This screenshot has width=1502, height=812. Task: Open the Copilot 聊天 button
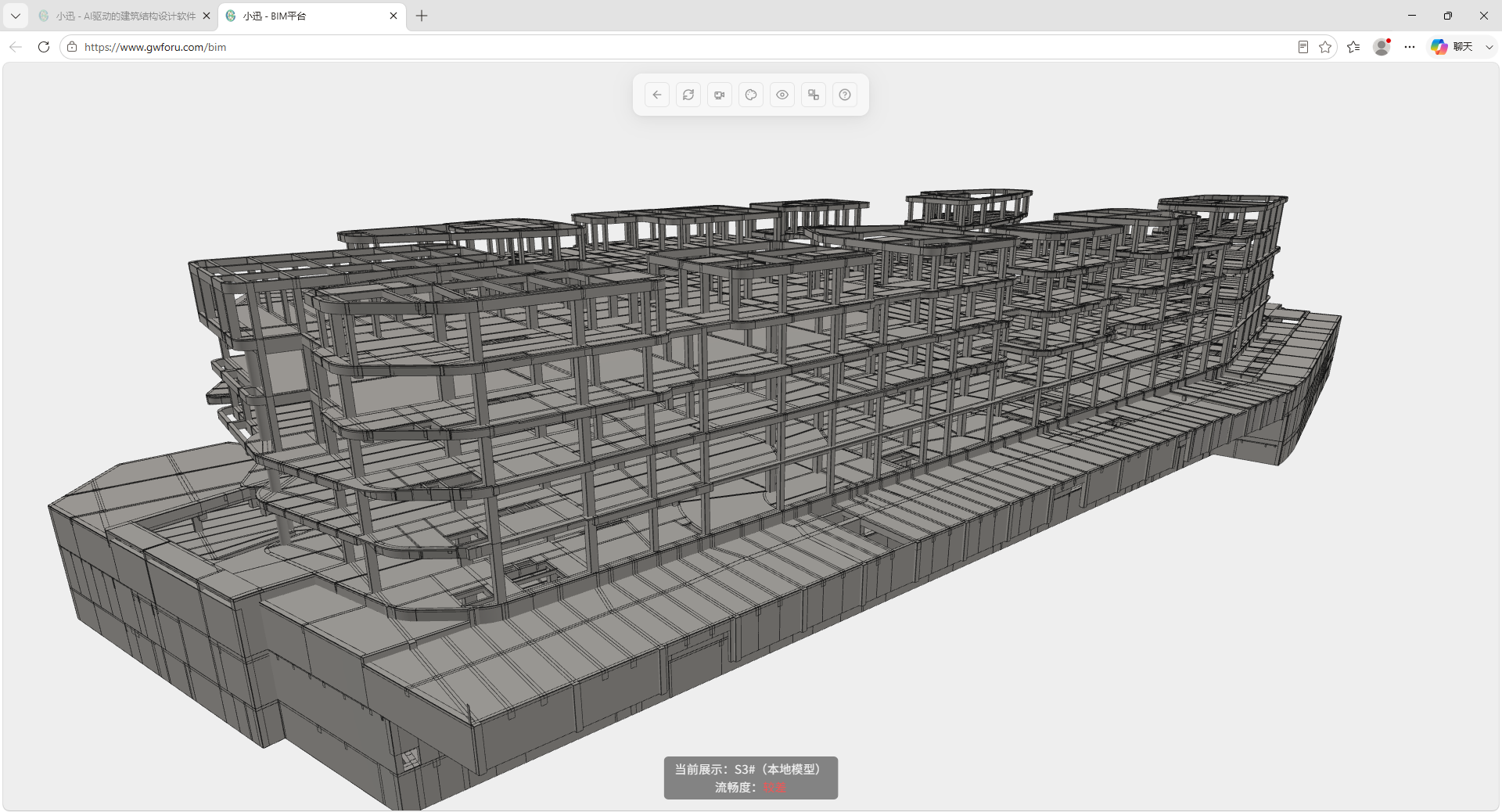[x=1452, y=47]
